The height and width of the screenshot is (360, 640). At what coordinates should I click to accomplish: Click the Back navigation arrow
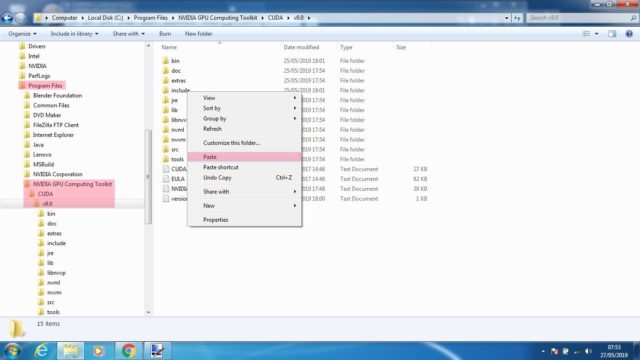coord(7,18)
